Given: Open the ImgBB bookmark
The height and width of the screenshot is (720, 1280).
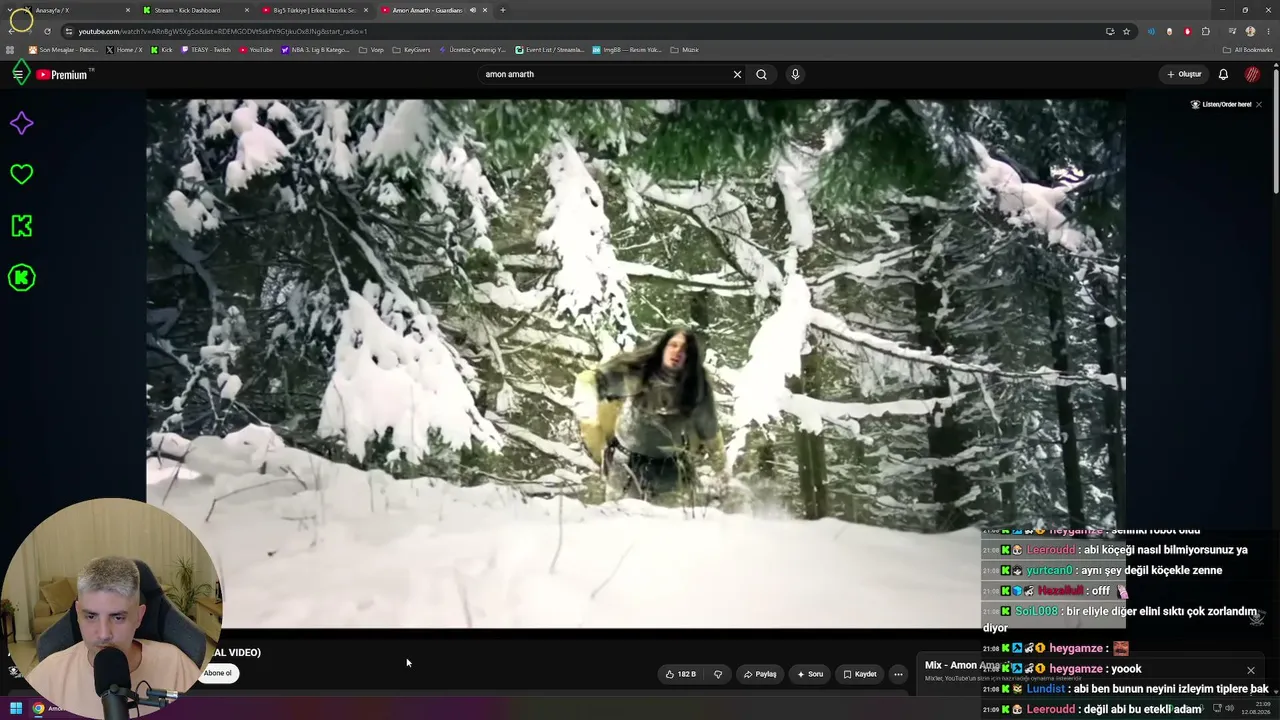Looking at the screenshot, I should 626,49.
